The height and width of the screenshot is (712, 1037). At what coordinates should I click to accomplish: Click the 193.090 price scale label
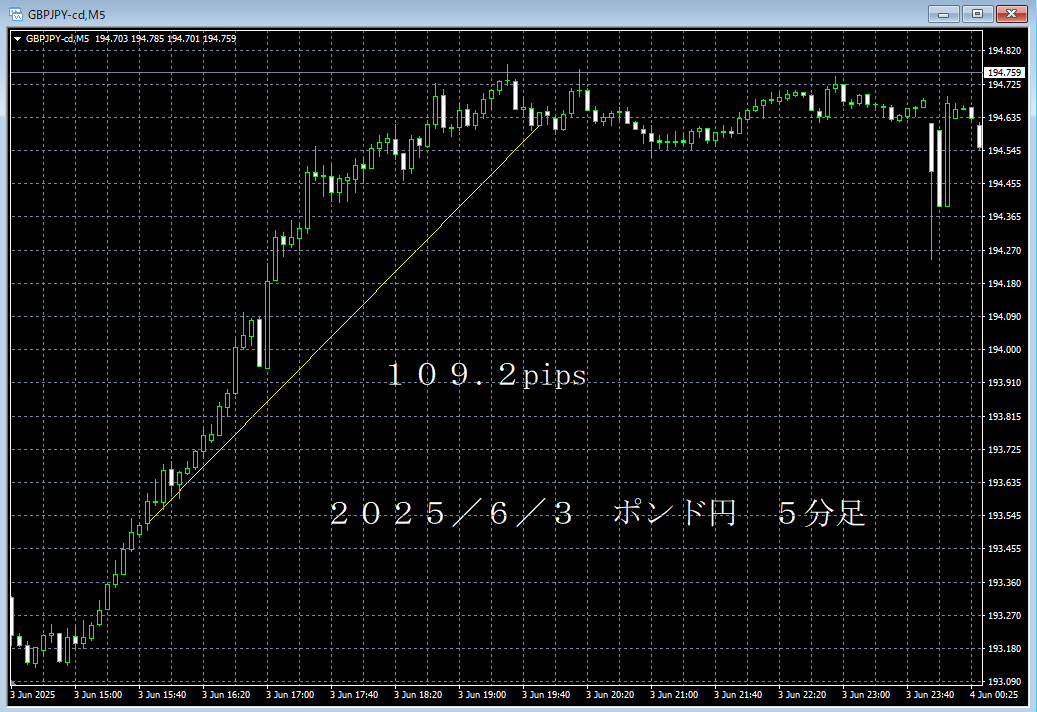tap(1004, 682)
